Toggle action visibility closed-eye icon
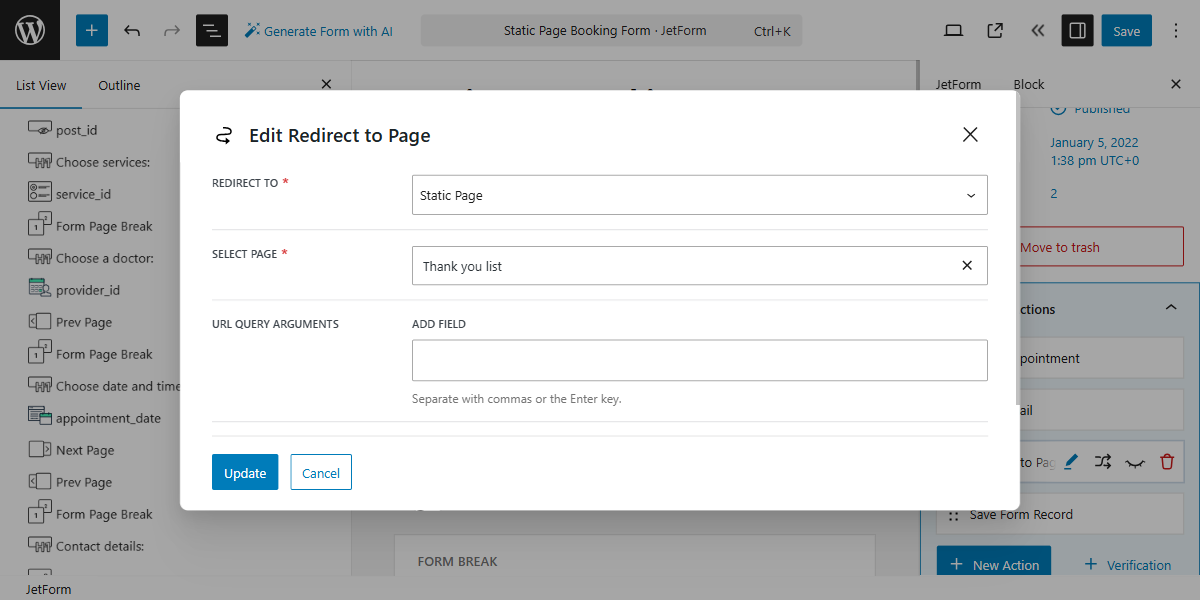Image resolution: width=1200 pixels, height=600 pixels. (1134, 462)
